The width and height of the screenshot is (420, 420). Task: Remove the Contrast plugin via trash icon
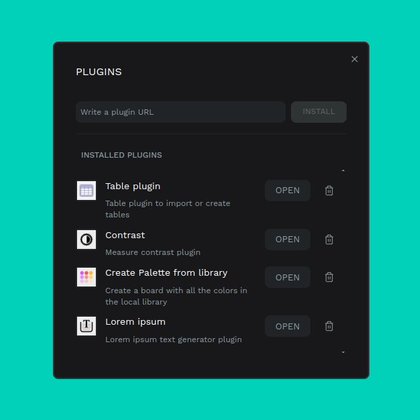point(329,240)
